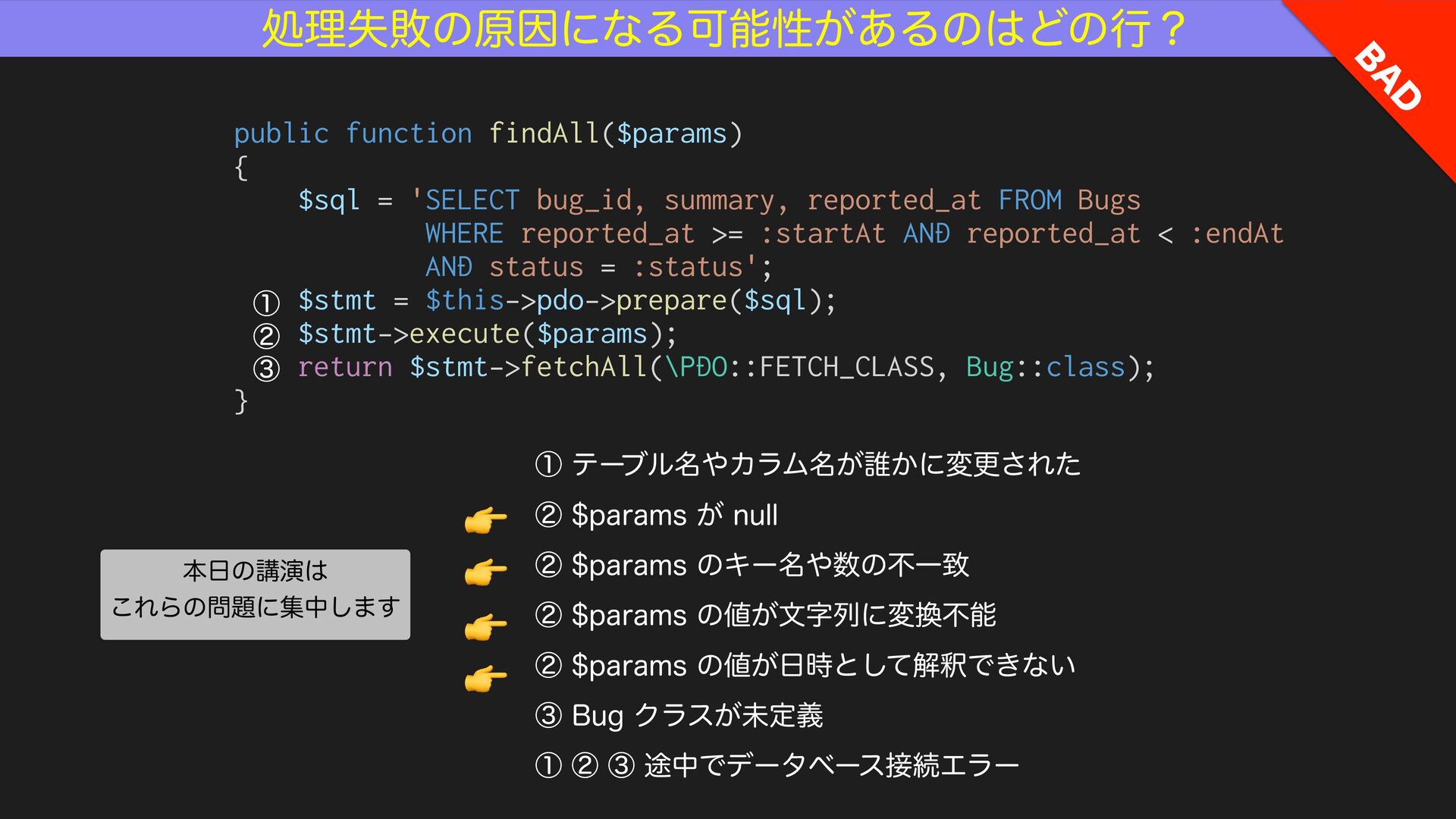The width and height of the screenshot is (1456, 819).
Task: Click the gray box '本日の講演は これらの問題に集中します'
Action: (x=255, y=594)
